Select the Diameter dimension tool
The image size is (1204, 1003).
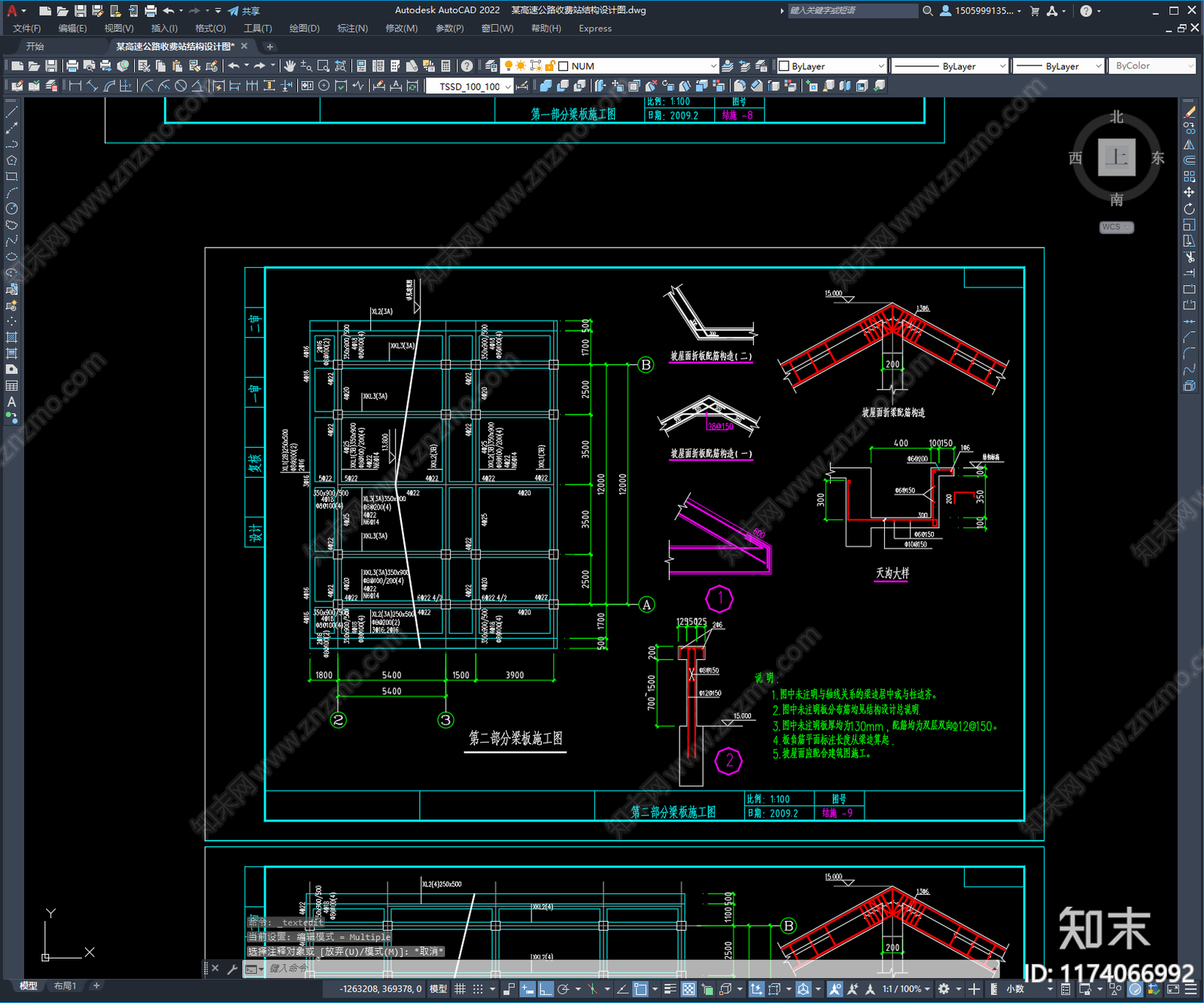click(x=181, y=86)
